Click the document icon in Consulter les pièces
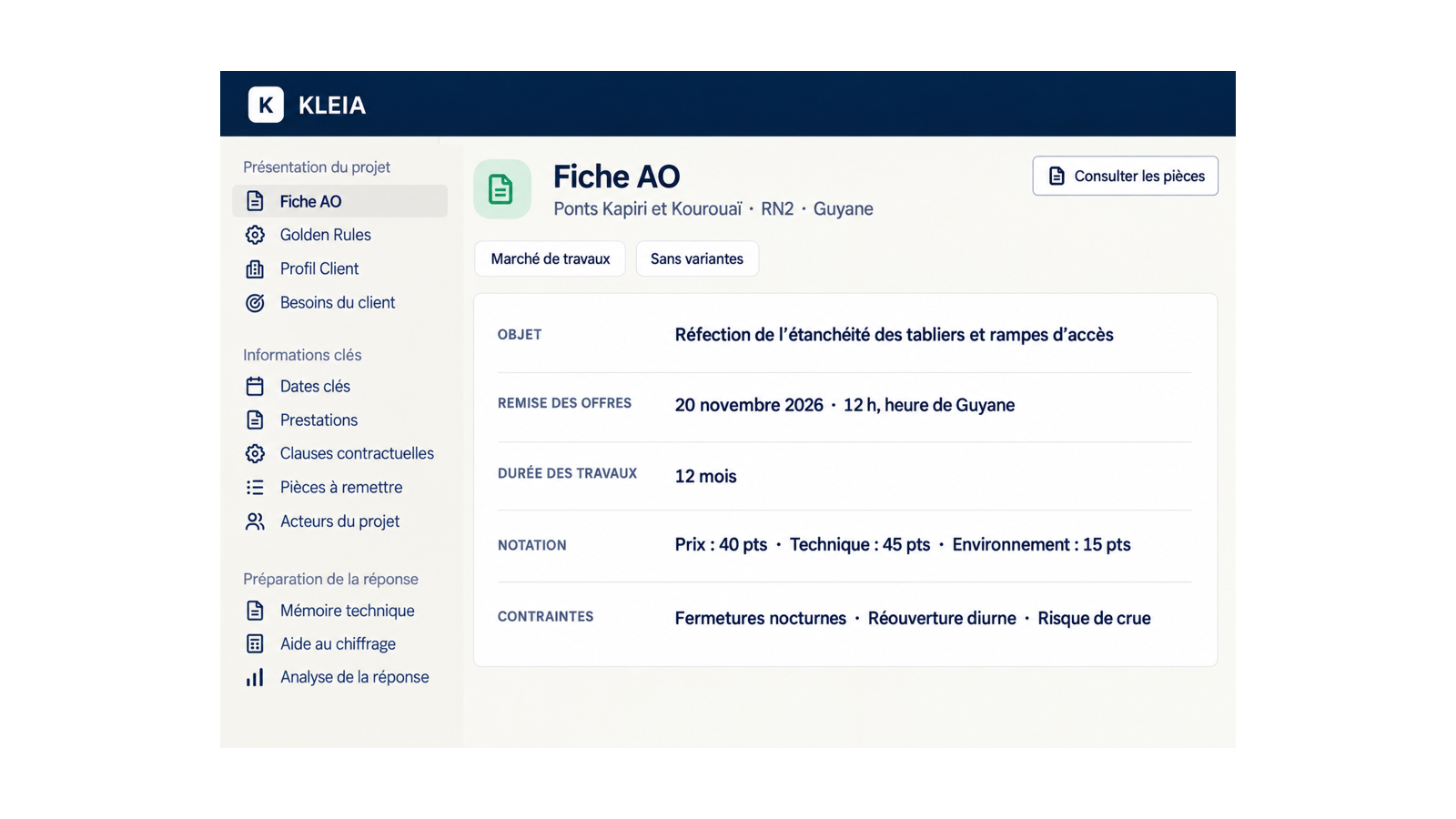 point(1057,176)
